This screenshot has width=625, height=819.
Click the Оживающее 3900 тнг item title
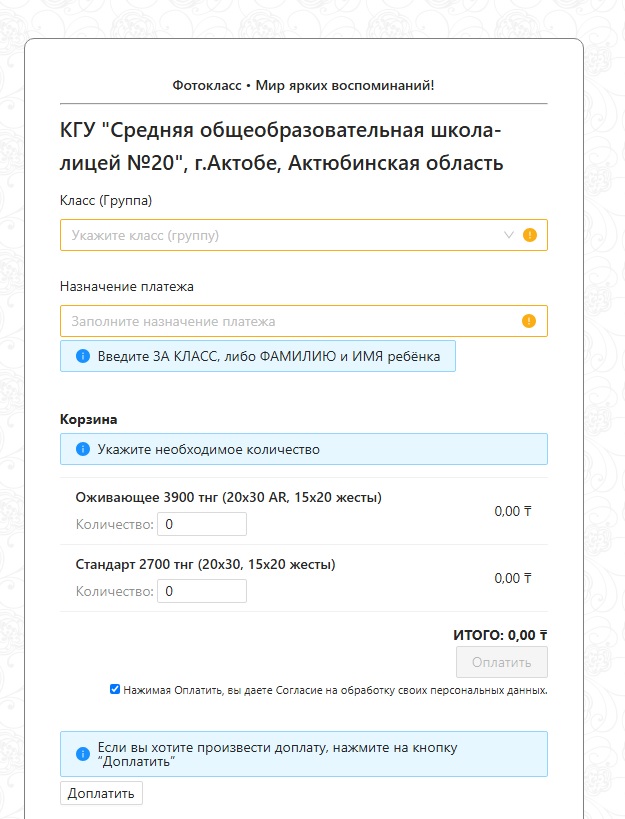pos(229,497)
